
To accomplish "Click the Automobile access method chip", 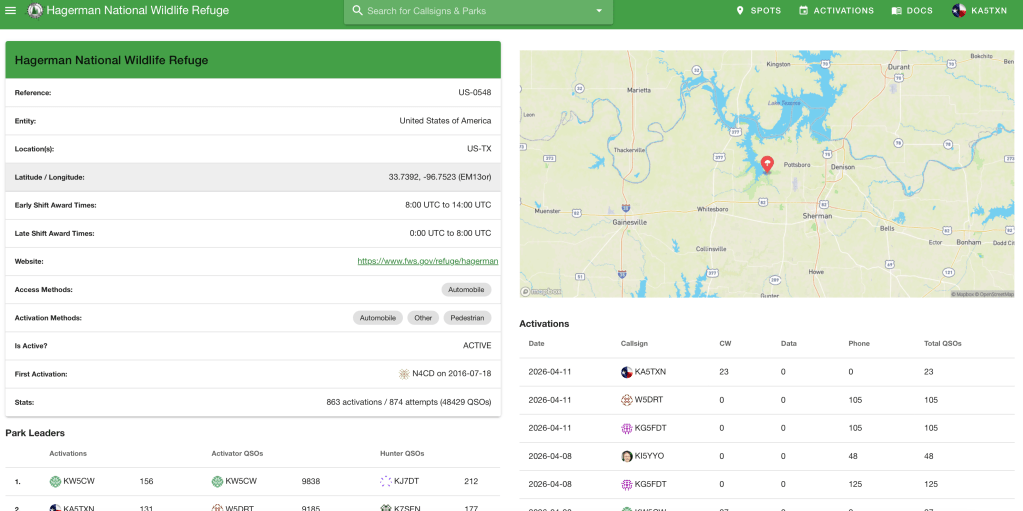I will click(466, 290).
